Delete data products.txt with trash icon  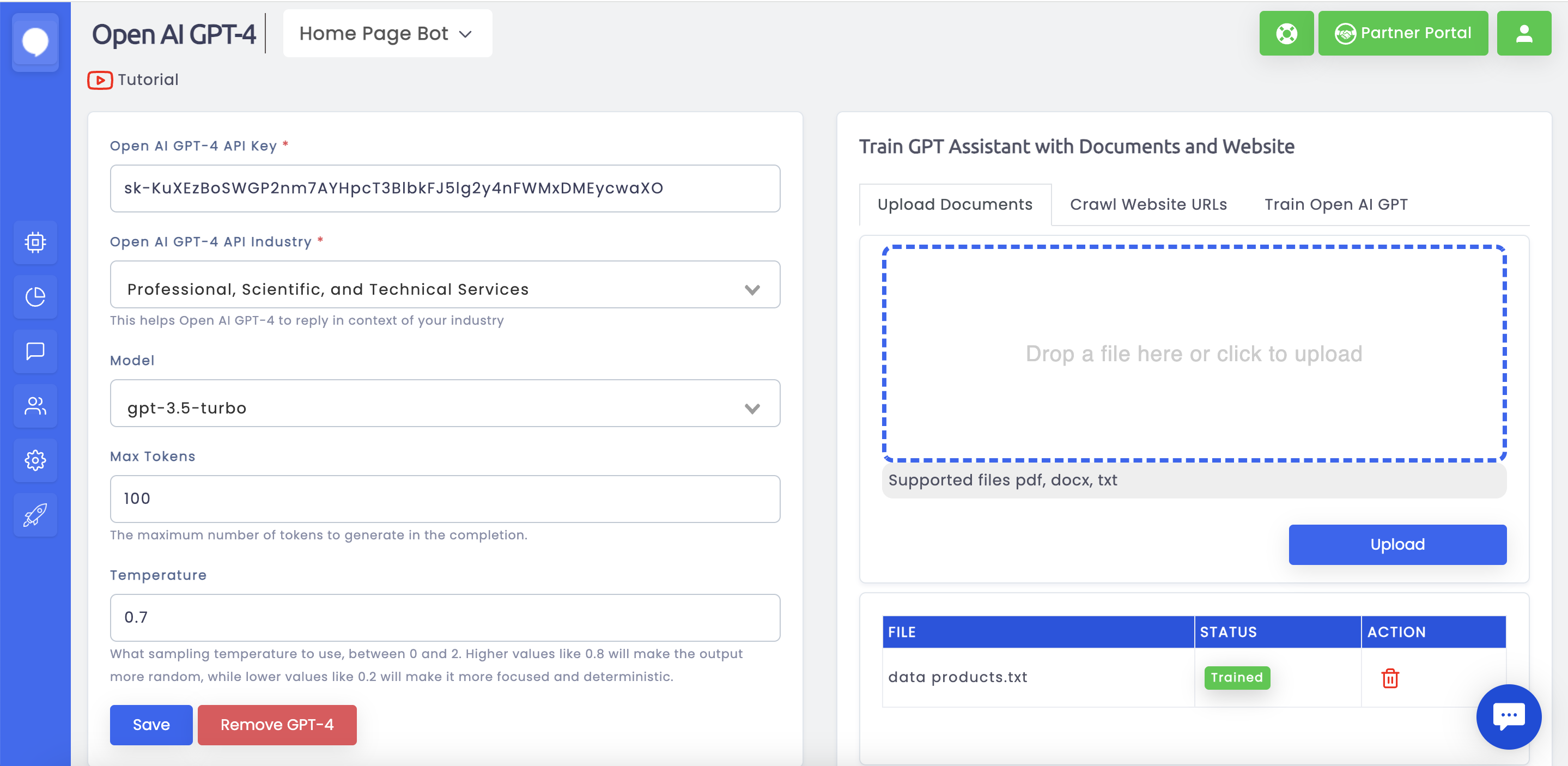(1390, 678)
